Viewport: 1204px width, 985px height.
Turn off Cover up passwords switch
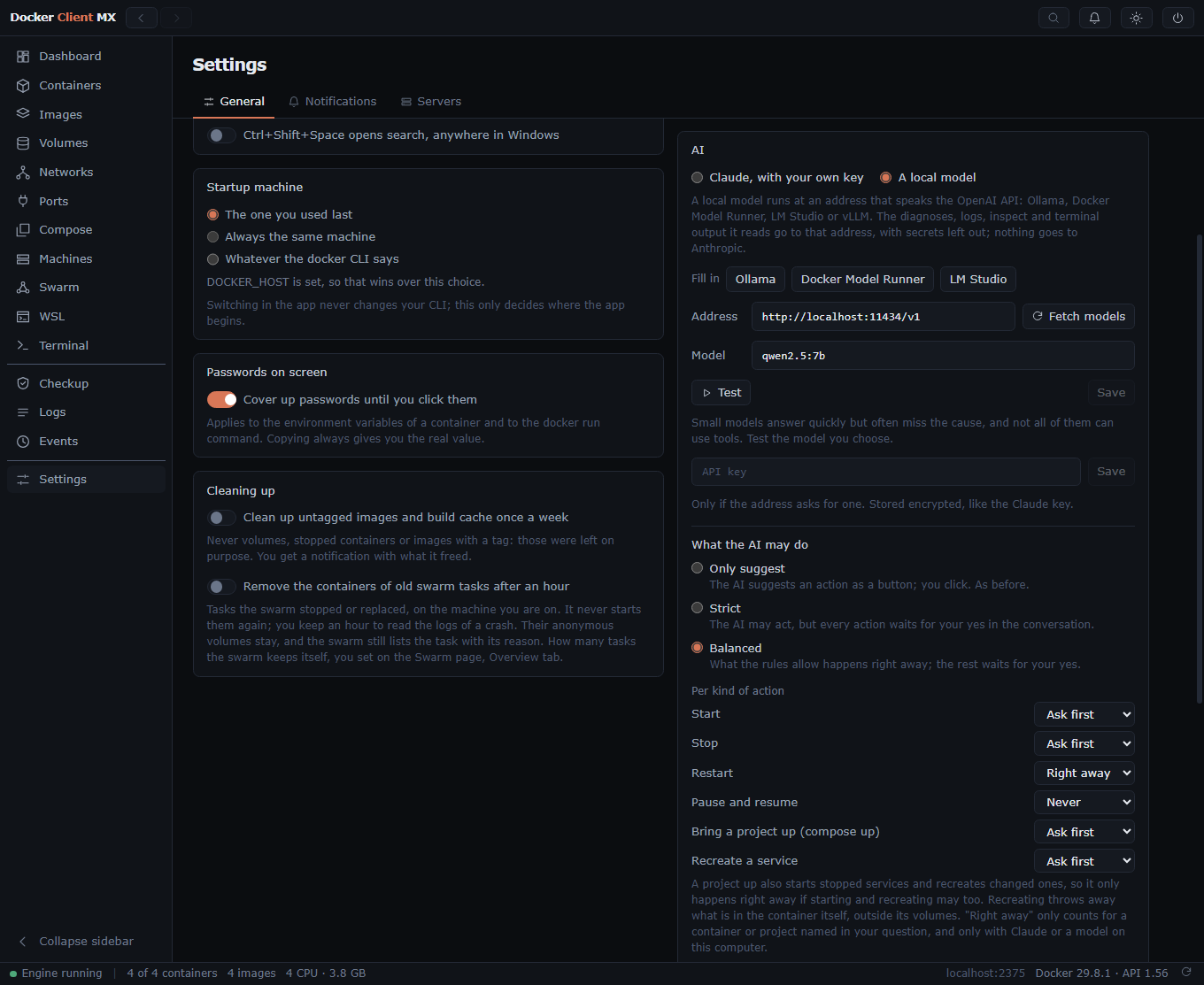coord(221,400)
